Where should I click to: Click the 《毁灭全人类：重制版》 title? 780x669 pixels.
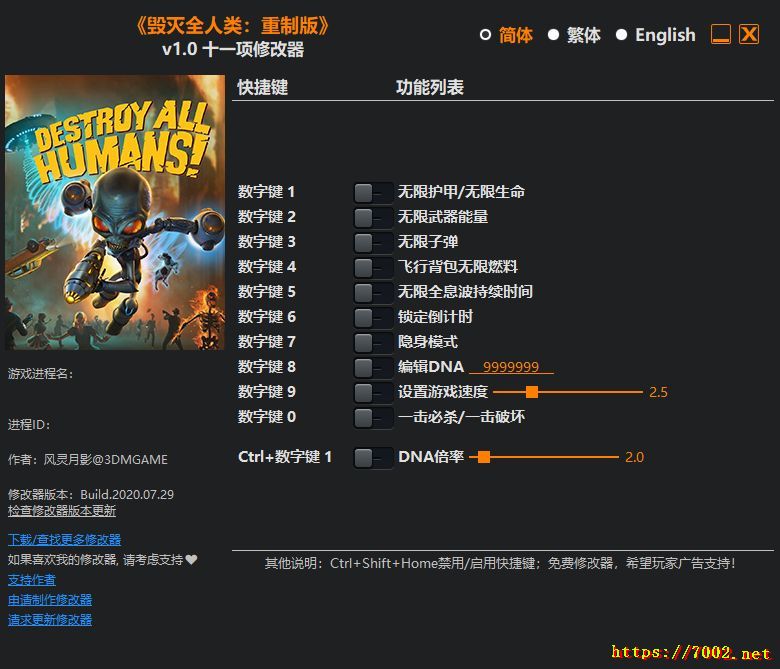(233, 26)
